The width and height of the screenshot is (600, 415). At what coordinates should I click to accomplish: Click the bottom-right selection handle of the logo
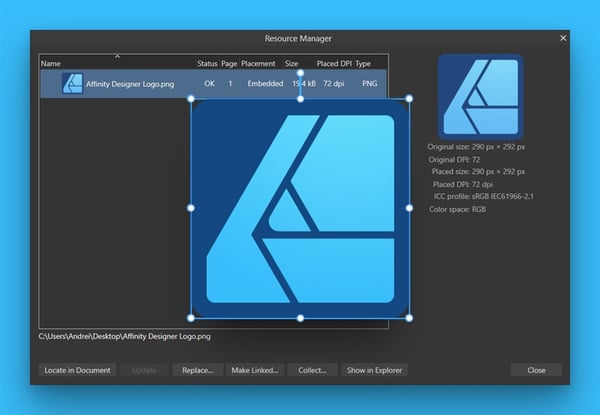(x=409, y=318)
